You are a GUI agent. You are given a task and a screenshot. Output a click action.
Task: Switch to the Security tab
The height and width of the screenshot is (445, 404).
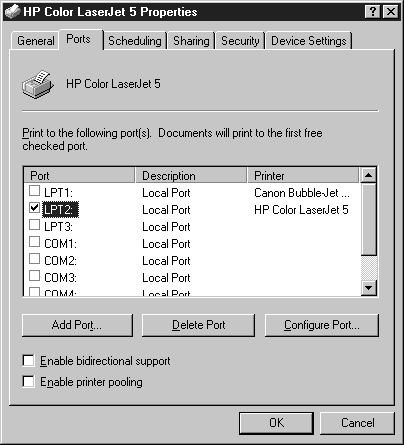tap(240, 41)
